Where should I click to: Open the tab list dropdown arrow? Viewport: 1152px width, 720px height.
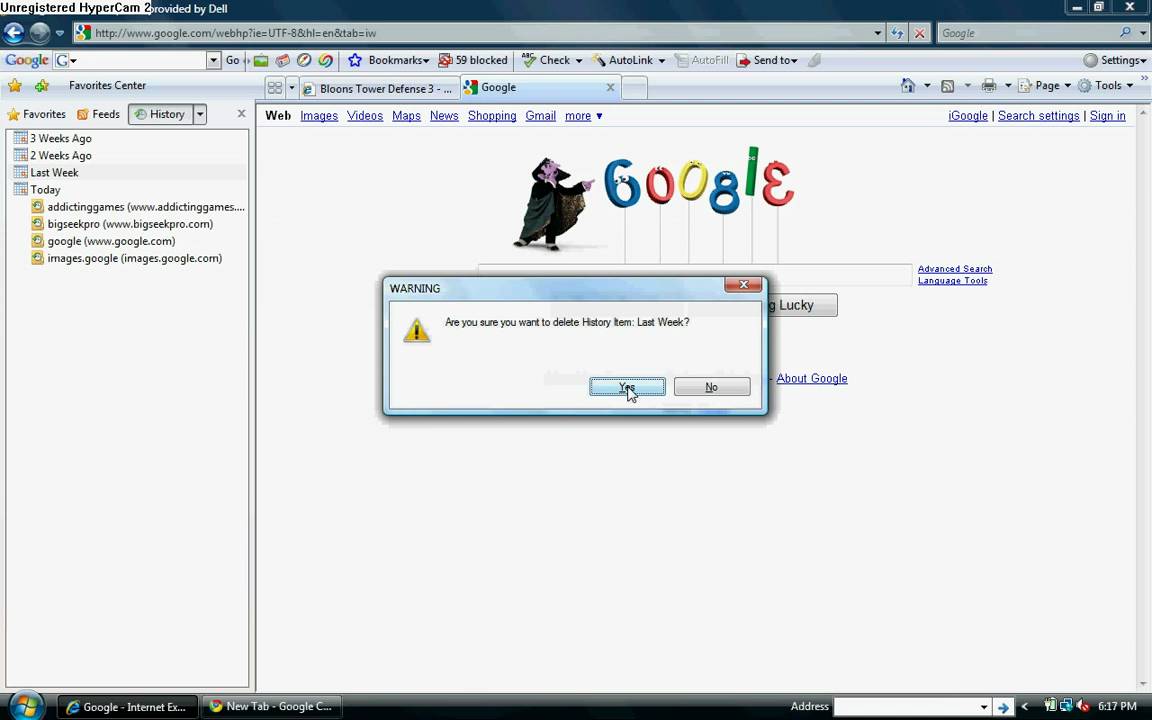coord(292,88)
